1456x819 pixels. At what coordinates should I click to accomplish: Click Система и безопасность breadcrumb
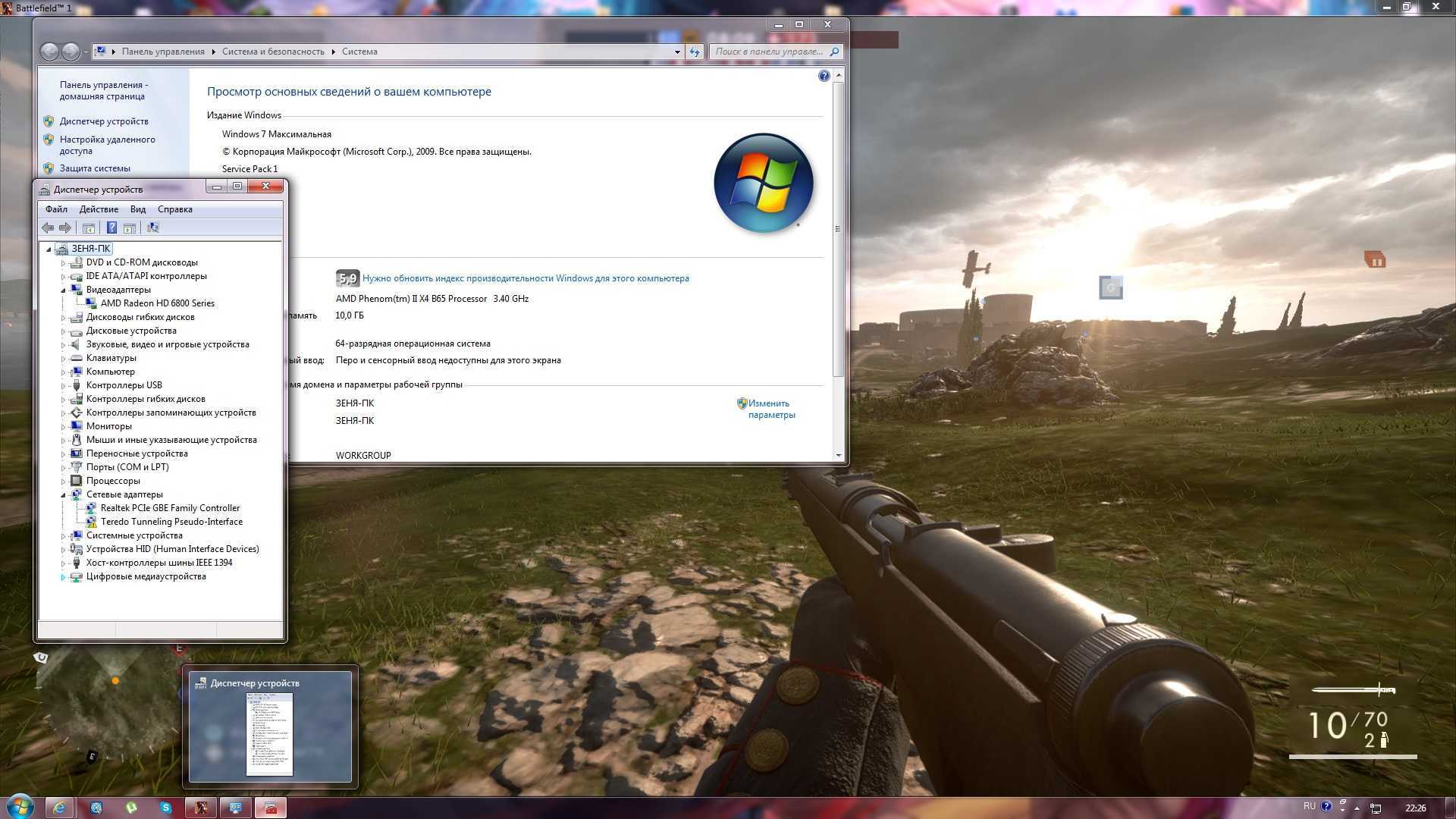[273, 52]
